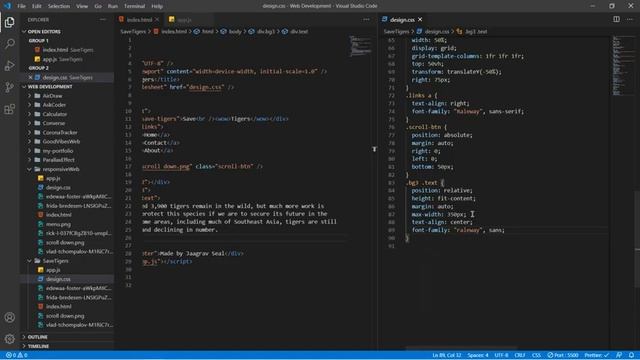
Task: Open the Source Control view
Action: tap(9, 87)
